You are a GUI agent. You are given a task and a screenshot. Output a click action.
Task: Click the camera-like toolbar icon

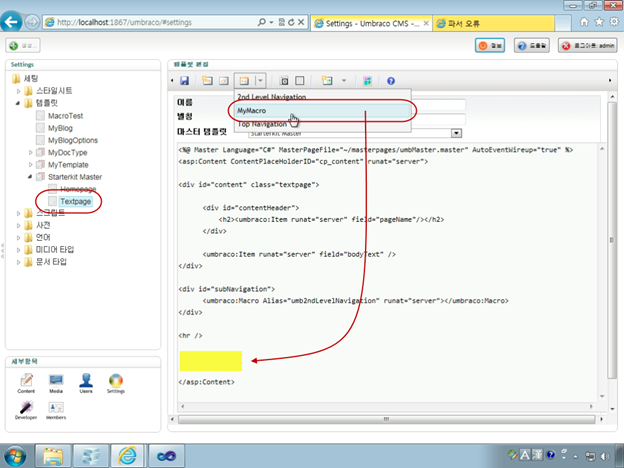tap(284, 81)
